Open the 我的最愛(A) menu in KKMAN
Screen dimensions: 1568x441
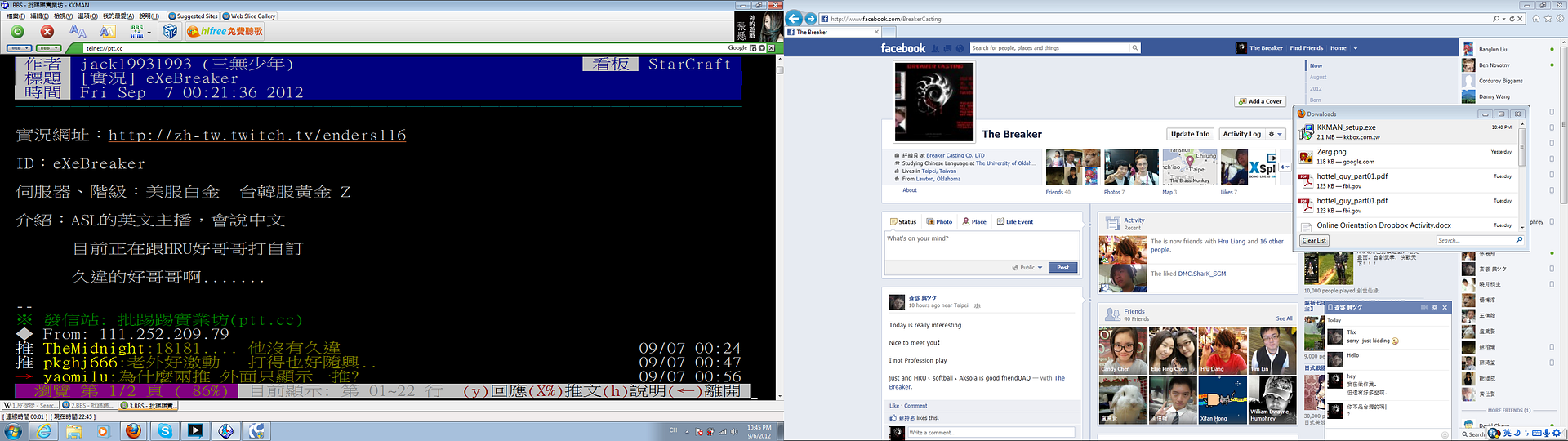[118, 16]
